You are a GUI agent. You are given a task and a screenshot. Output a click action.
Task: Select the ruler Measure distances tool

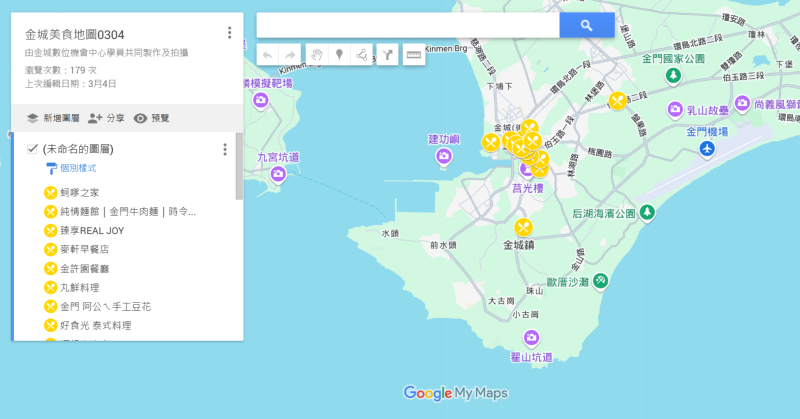(x=414, y=55)
